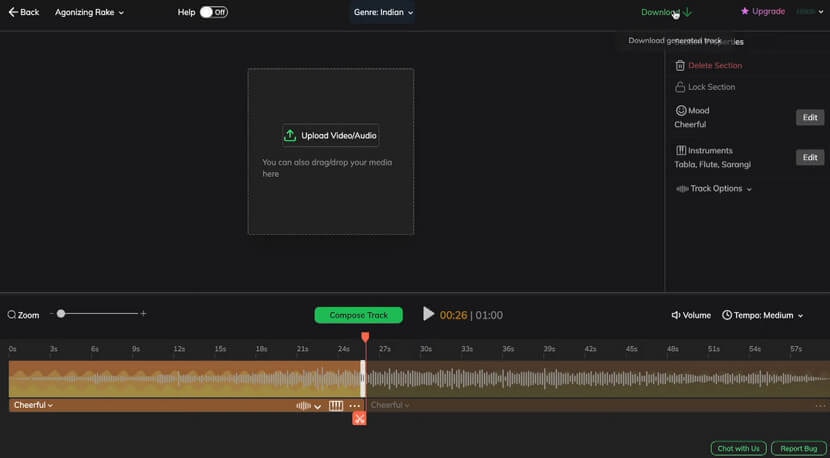Click the section boundary handle
This screenshot has height=458, width=830.
(x=363, y=379)
